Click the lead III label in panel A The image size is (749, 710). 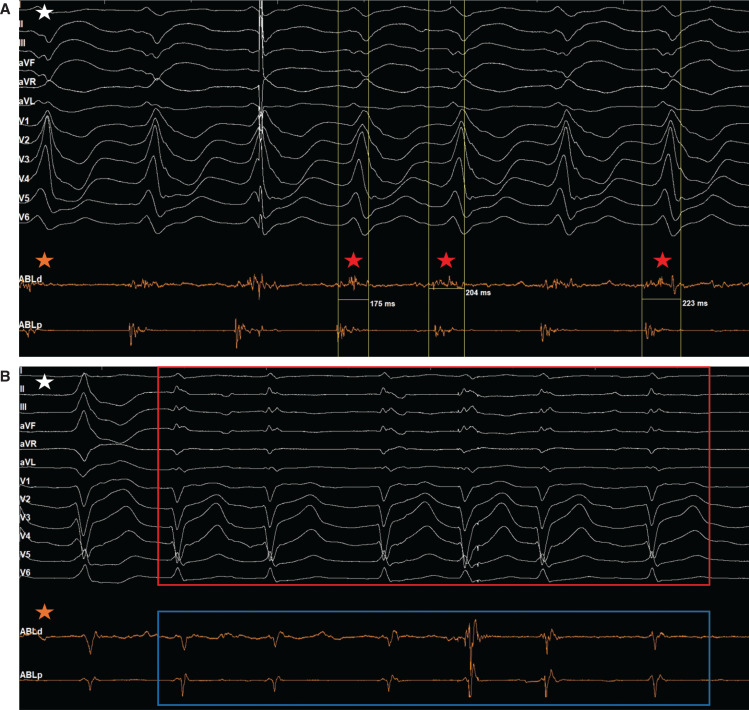[x=22, y=43]
